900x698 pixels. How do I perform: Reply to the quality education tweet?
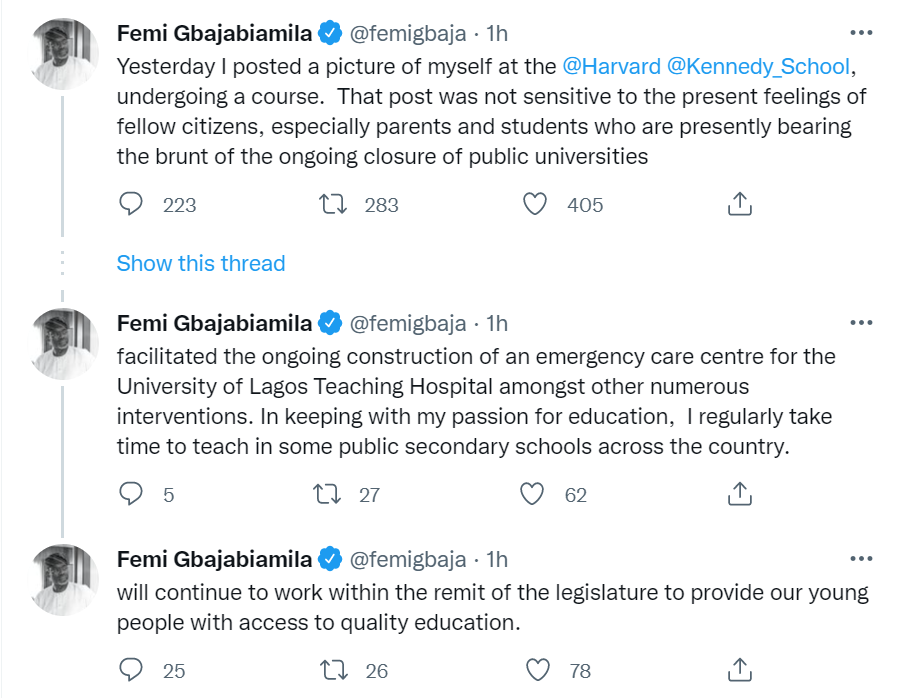point(132,670)
